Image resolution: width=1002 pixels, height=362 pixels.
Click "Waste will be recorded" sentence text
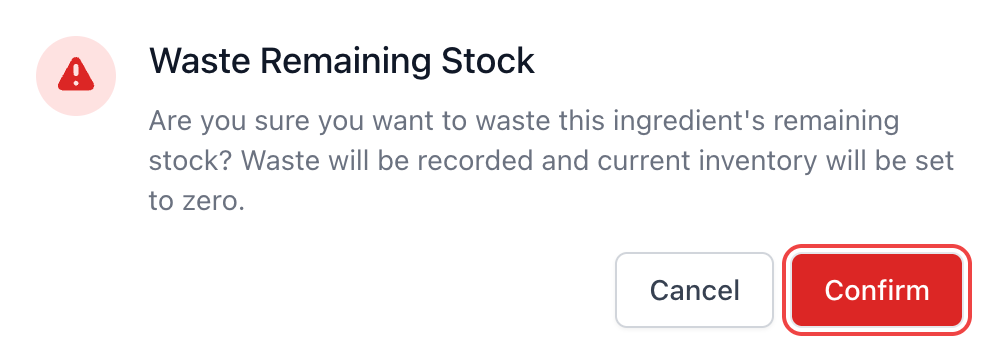click(x=388, y=161)
